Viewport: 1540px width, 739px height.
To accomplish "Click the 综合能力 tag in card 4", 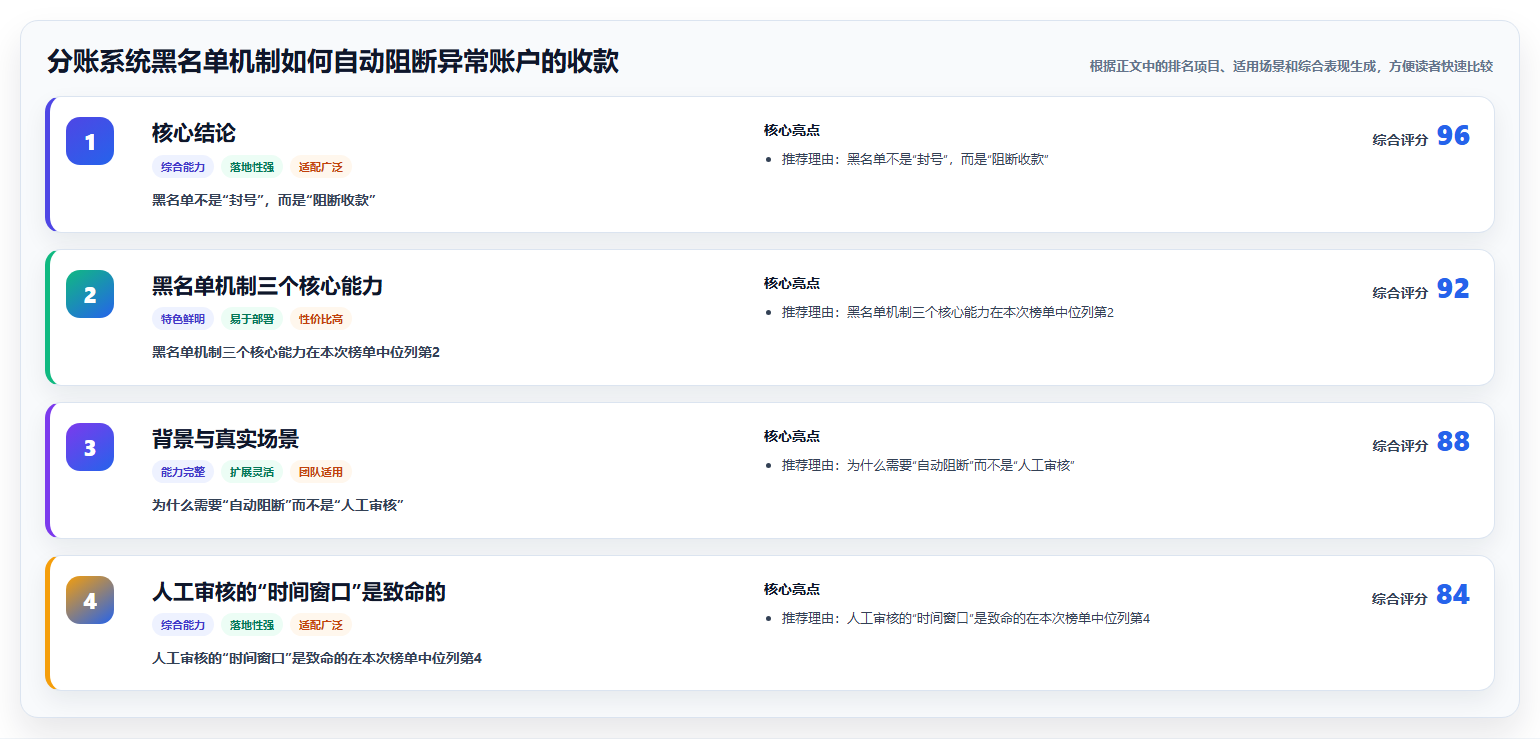I will (183, 625).
